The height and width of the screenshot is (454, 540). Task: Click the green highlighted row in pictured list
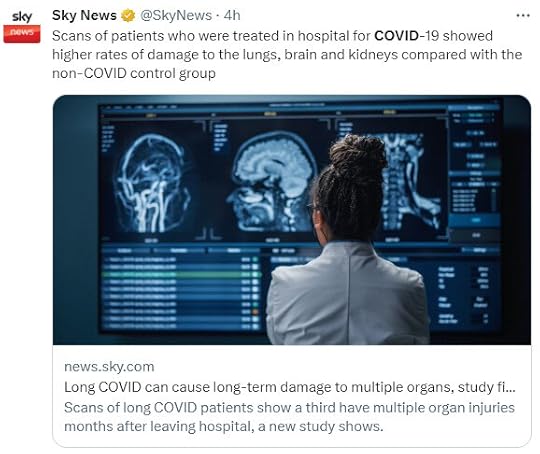(x=181, y=275)
